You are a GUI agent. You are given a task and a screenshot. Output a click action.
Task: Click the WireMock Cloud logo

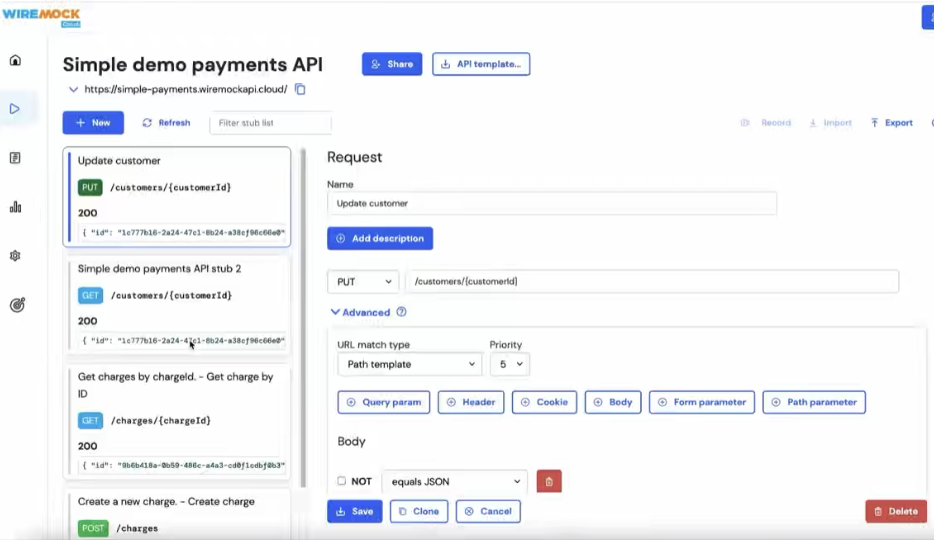41,16
